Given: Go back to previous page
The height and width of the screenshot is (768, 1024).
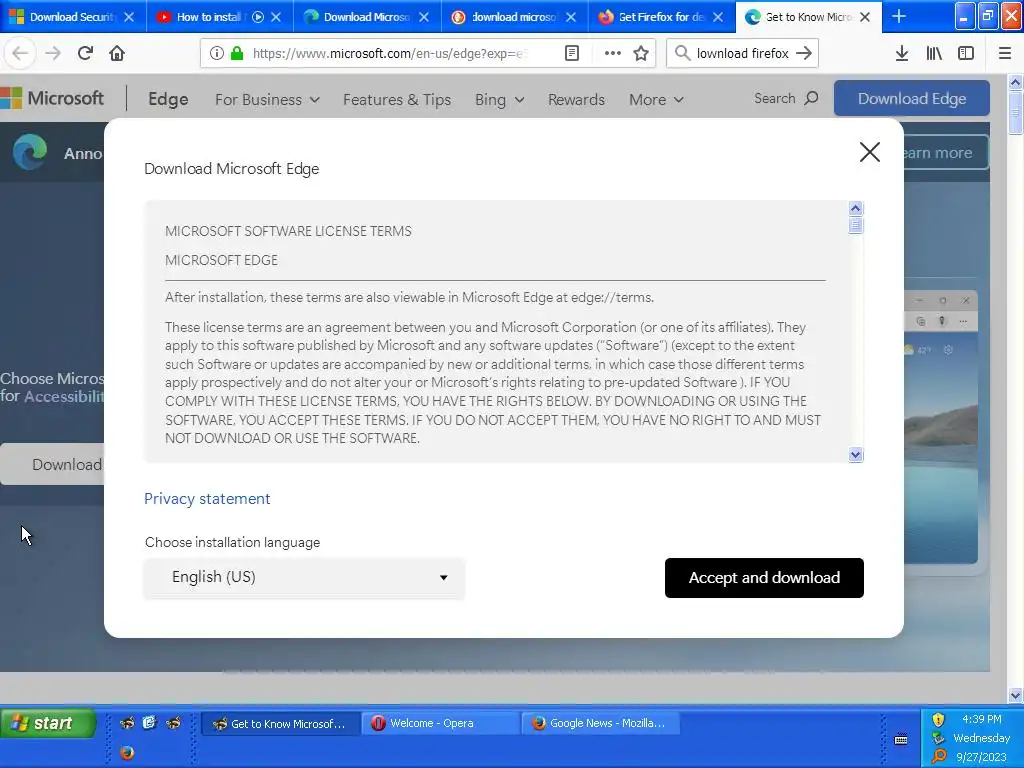Looking at the screenshot, I should pos(20,54).
